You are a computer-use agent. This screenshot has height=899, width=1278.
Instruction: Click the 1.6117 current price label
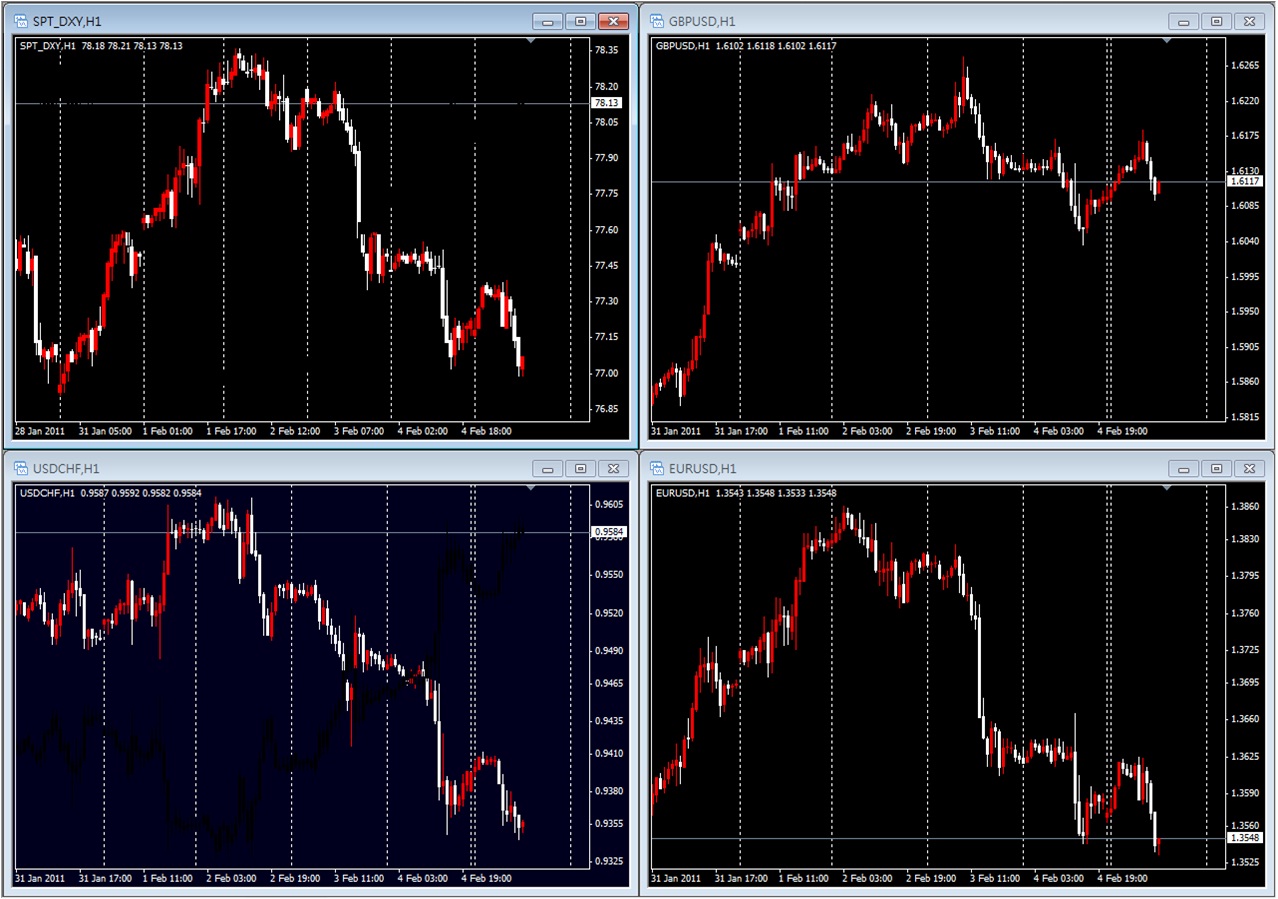1243,181
